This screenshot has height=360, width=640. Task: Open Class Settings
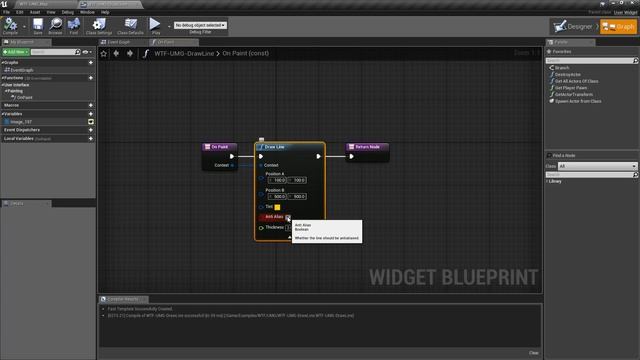click(99, 26)
